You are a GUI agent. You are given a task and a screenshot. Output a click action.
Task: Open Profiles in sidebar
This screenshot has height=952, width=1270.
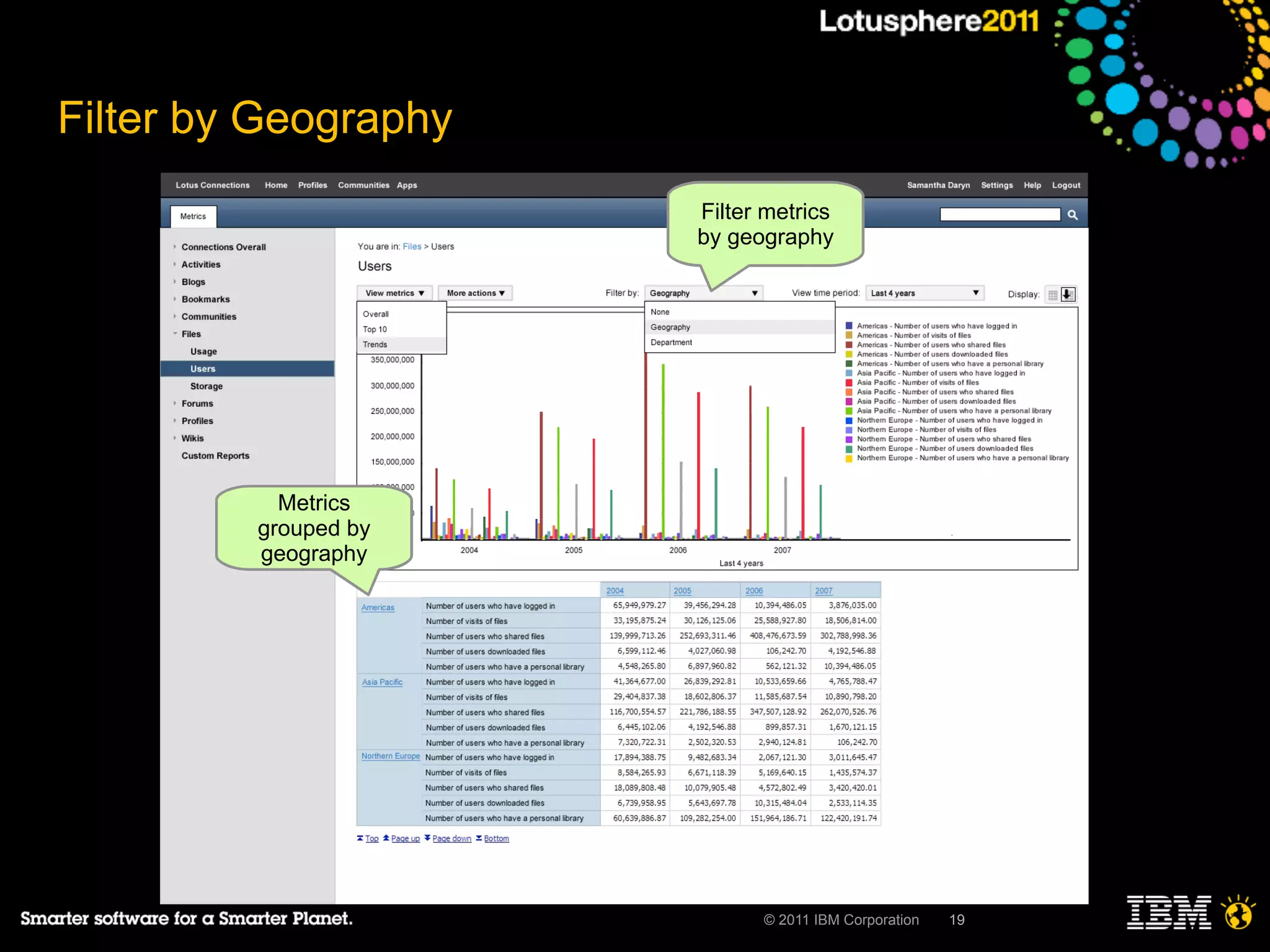tap(197, 421)
